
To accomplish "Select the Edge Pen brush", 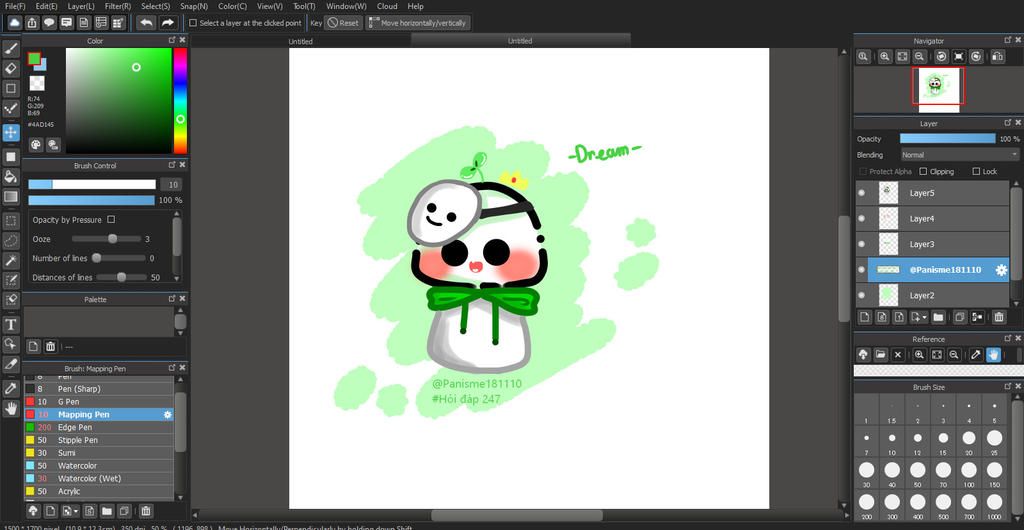I will [99, 427].
